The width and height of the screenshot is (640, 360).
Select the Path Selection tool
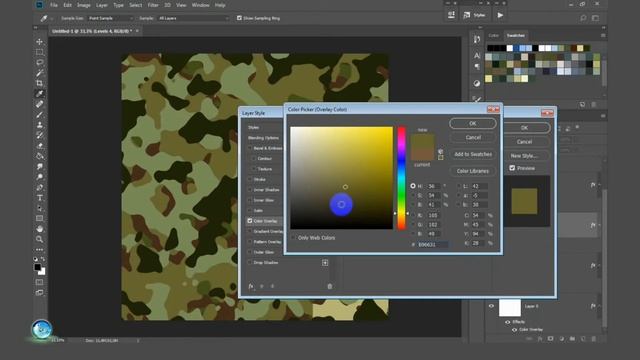40,208
